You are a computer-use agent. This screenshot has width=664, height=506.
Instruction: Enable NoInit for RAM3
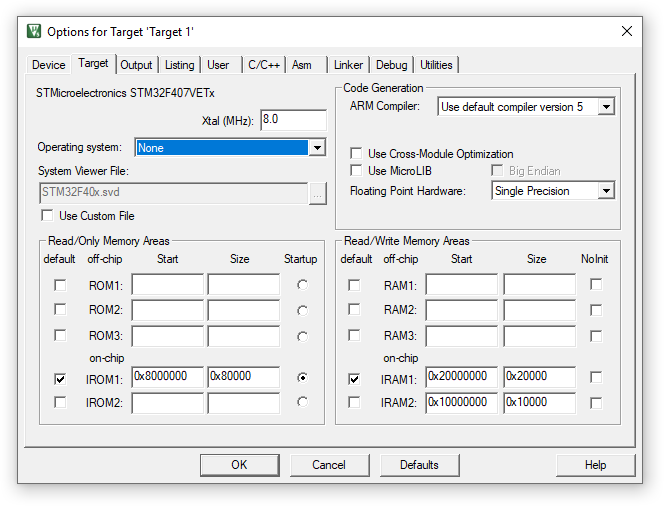596,336
